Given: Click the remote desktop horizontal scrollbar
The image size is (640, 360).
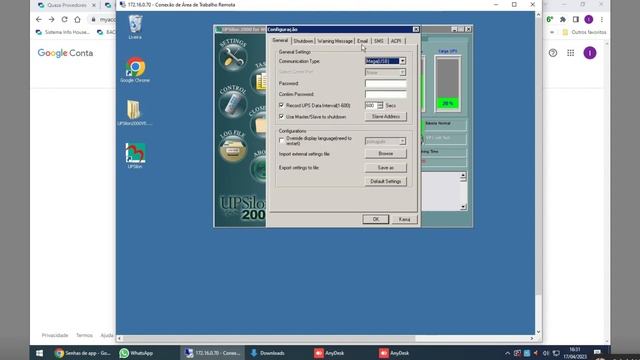Looking at the screenshot, I should [x=269, y=338].
